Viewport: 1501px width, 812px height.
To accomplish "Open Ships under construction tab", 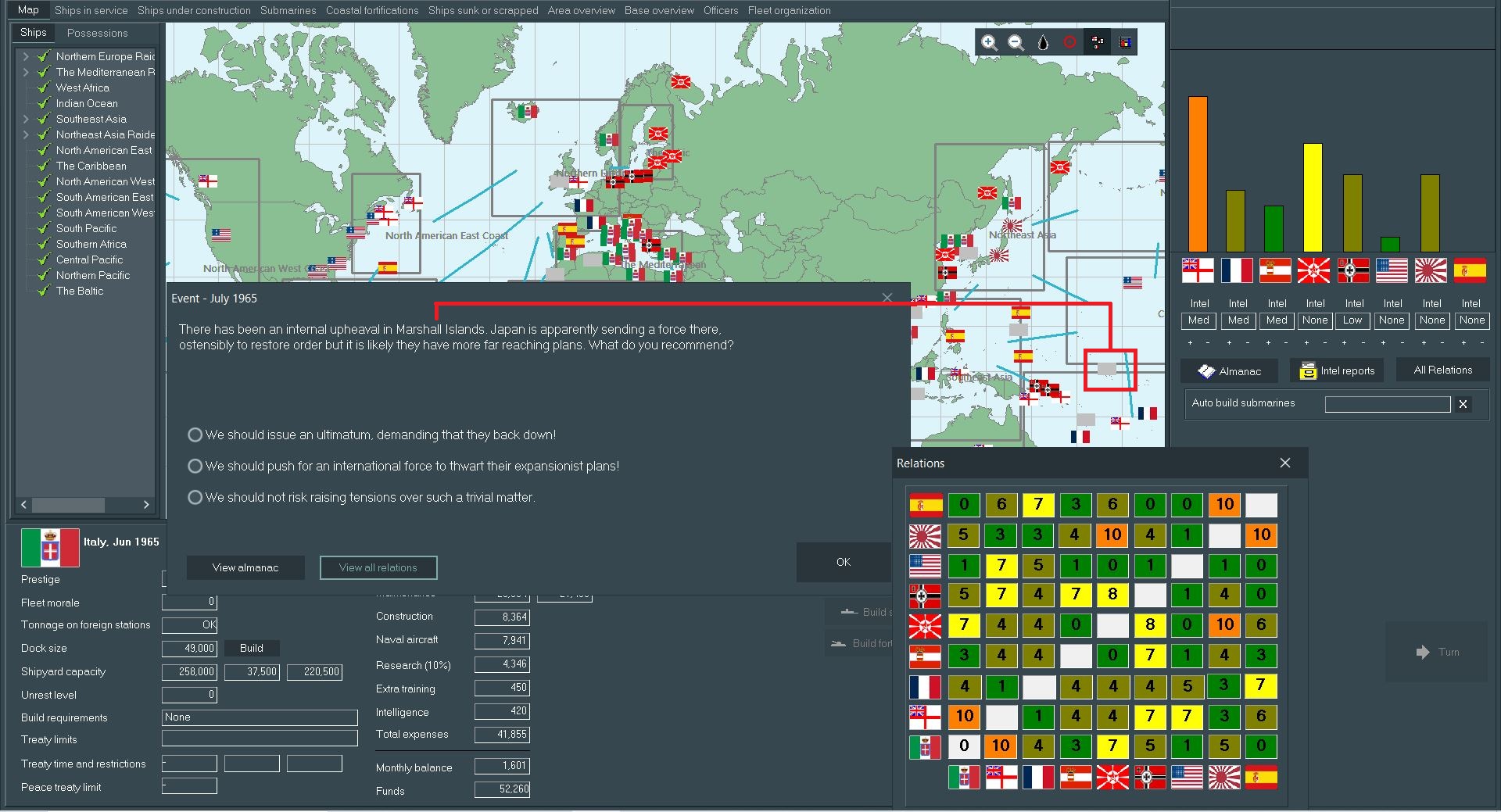I will (194, 10).
